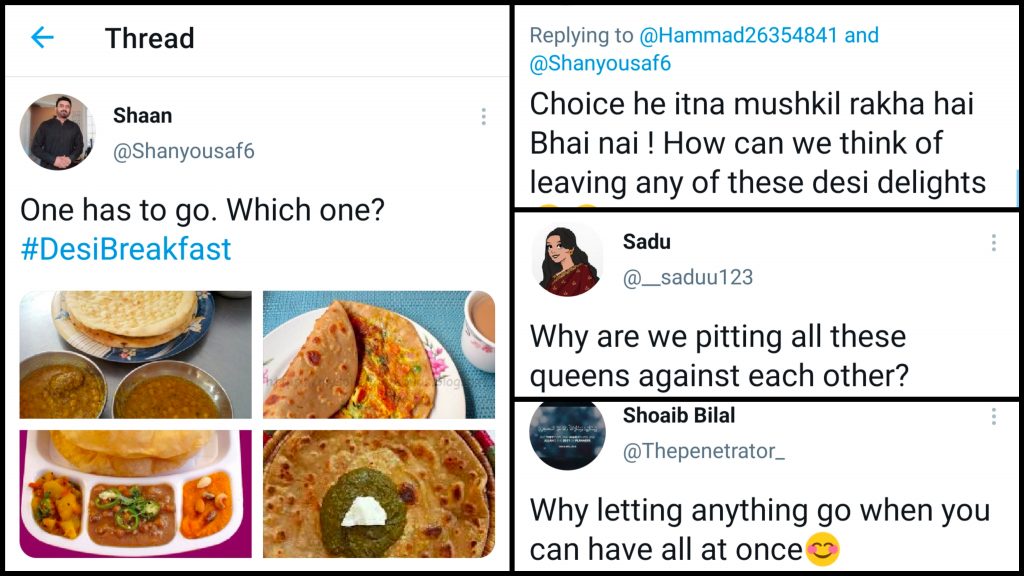1024x576 pixels.
Task: Tap the @__saduu123 handle
Action: 688,278
